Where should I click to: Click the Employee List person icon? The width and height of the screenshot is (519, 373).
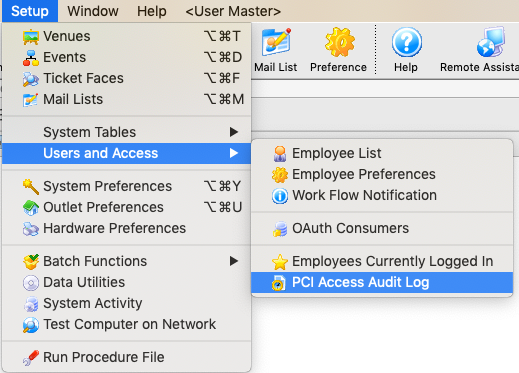pos(280,154)
